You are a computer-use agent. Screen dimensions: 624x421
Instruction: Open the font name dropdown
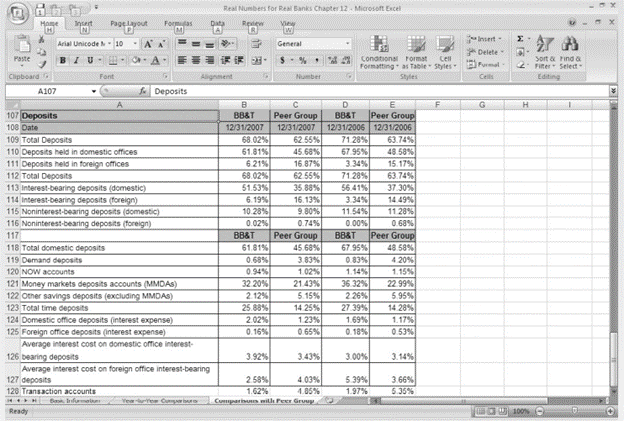tap(109, 44)
